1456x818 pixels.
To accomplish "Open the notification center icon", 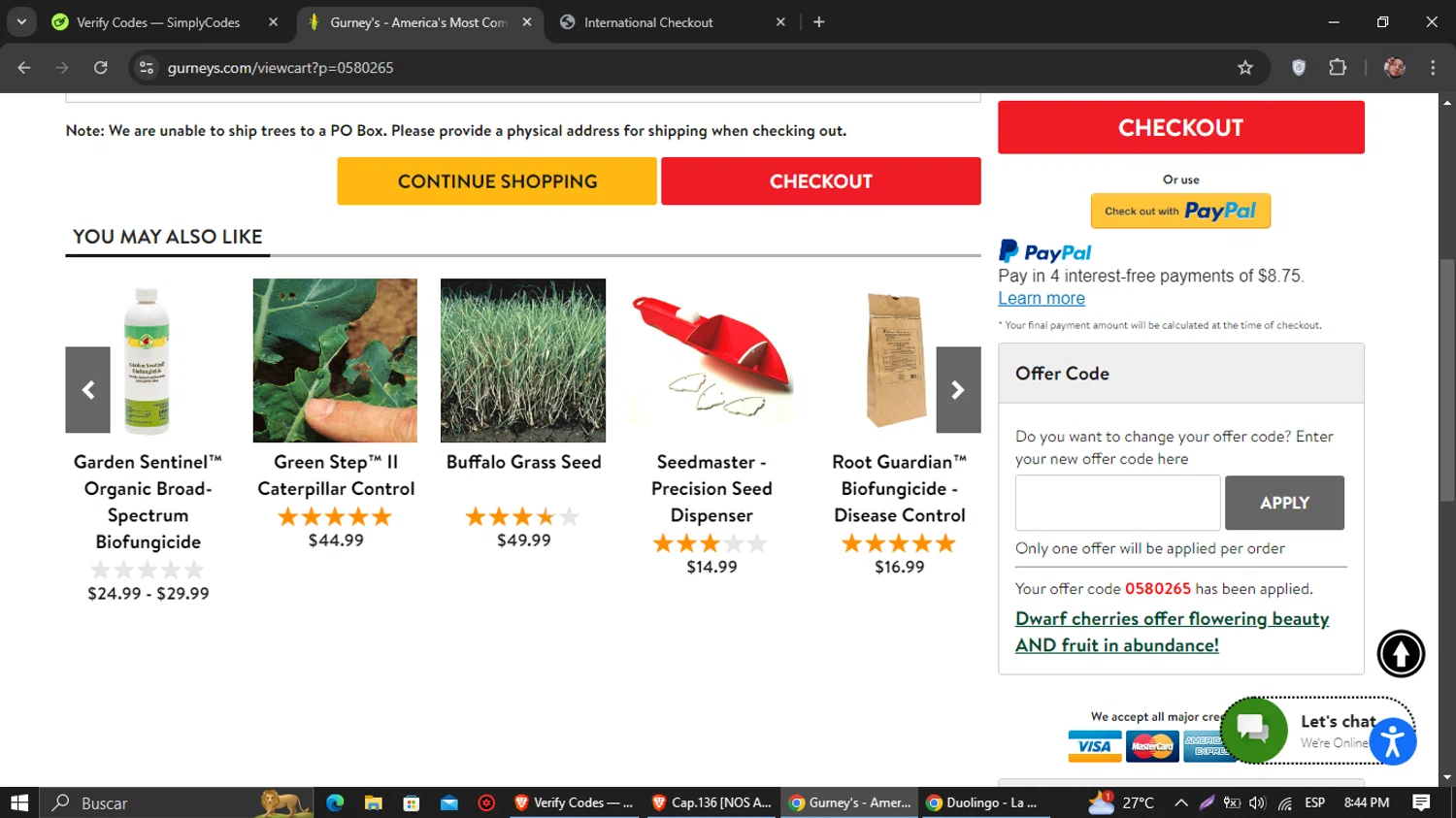I will click(x=1422, y=802).
